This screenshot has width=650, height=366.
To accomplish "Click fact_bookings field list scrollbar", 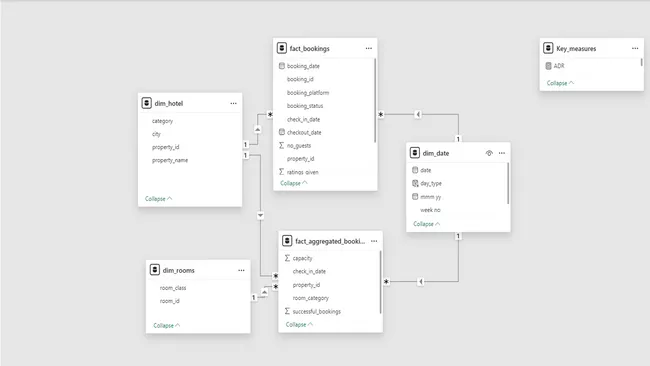I will (x=375, y=100).
